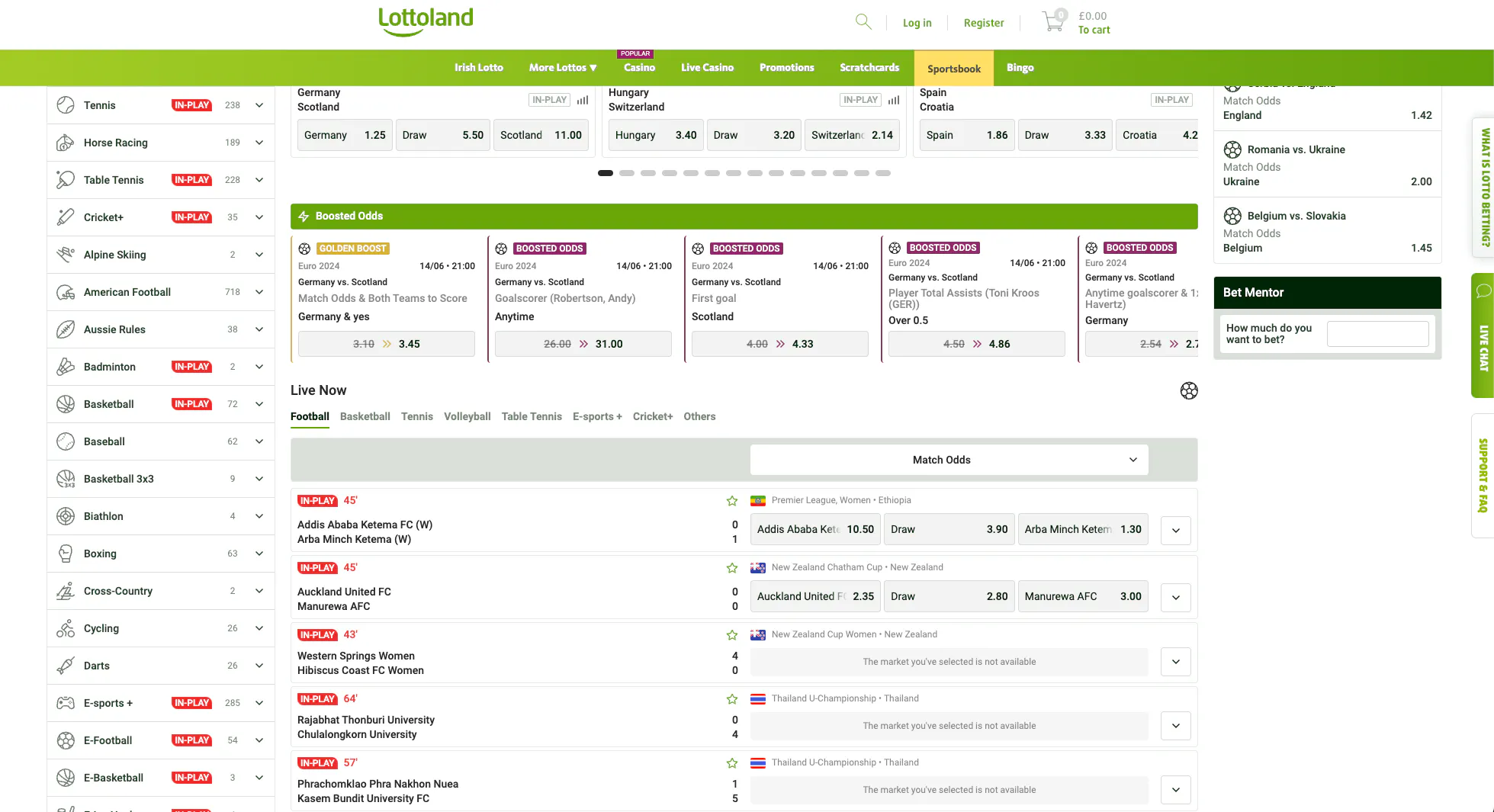1494x812 pixels.
Task: Switch to the Basketball live tab
Action: point(365,416)
